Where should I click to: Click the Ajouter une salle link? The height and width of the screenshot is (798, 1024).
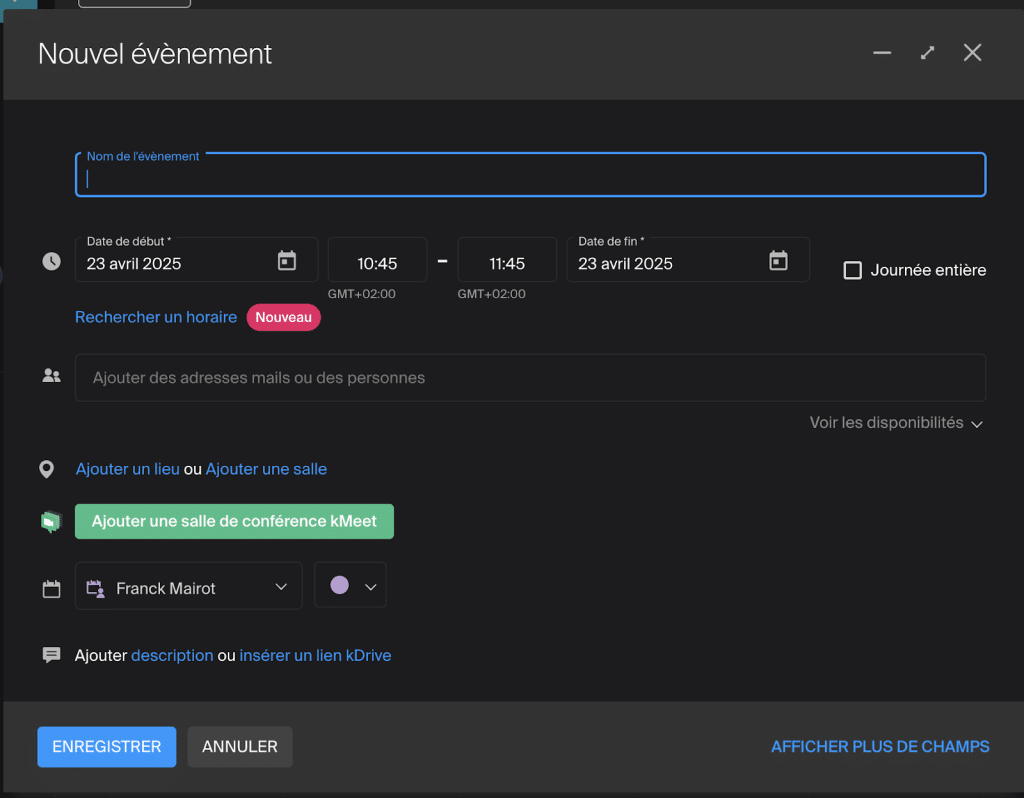(266, 469)
